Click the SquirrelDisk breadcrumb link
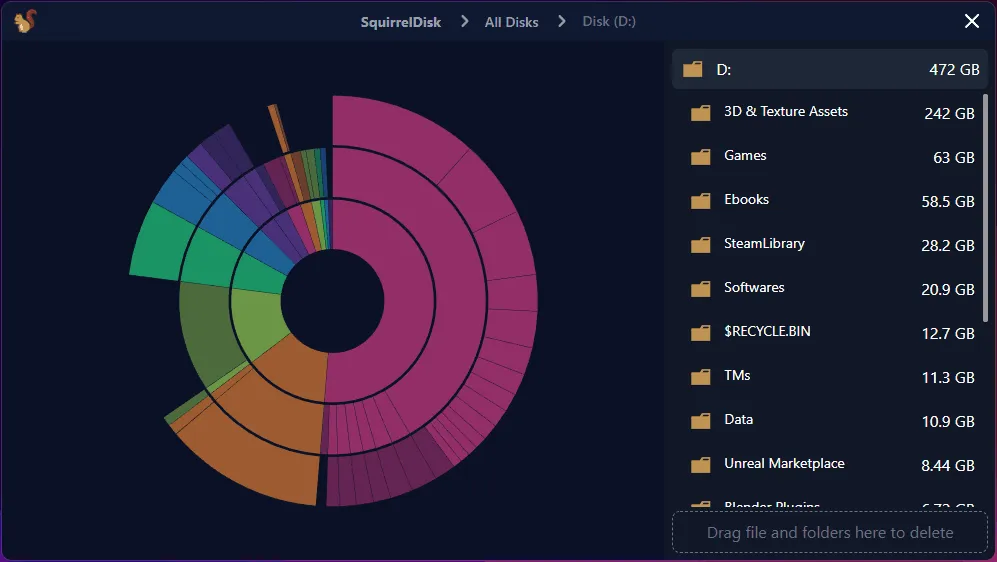Image resolution: width=997 pixels, height=562 pixels. click(400, 22)
